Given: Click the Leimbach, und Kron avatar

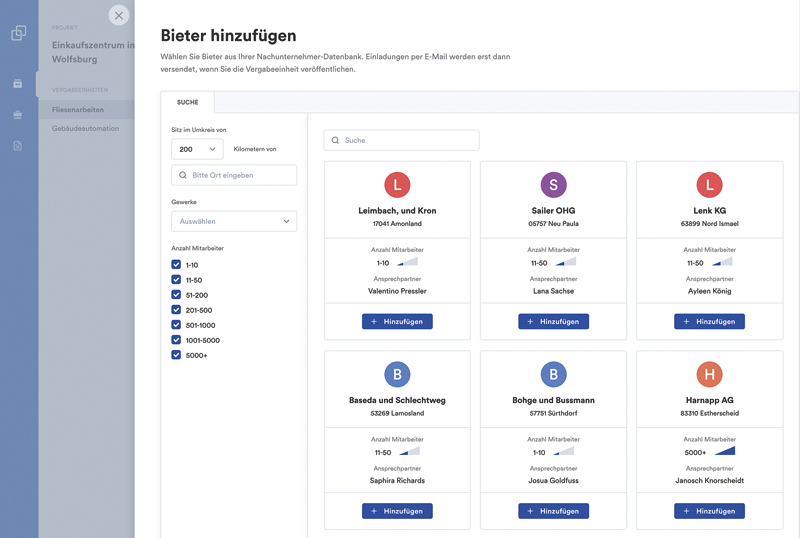Looking at the screenshot, I should (x=397, y=185).
